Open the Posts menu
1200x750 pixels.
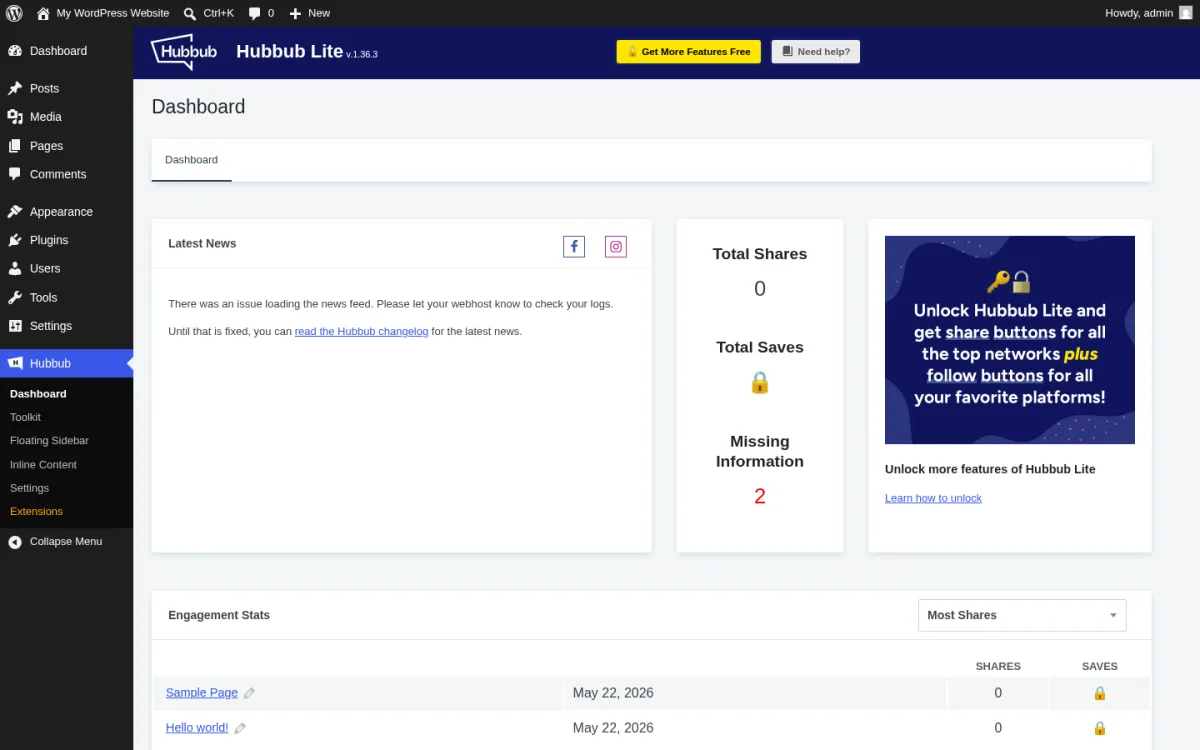point(66,88)
